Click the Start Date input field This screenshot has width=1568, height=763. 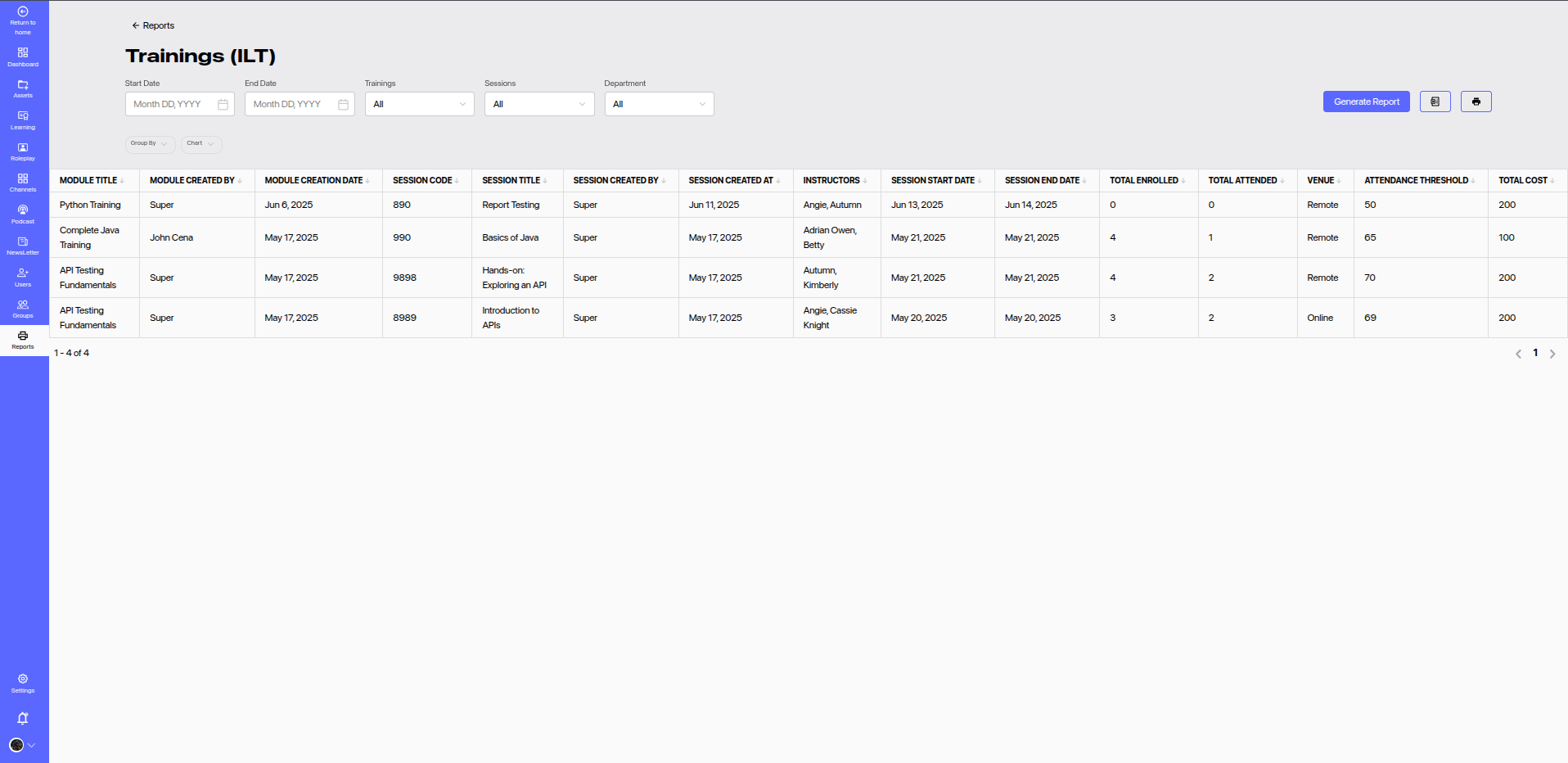tap(174, 104)
